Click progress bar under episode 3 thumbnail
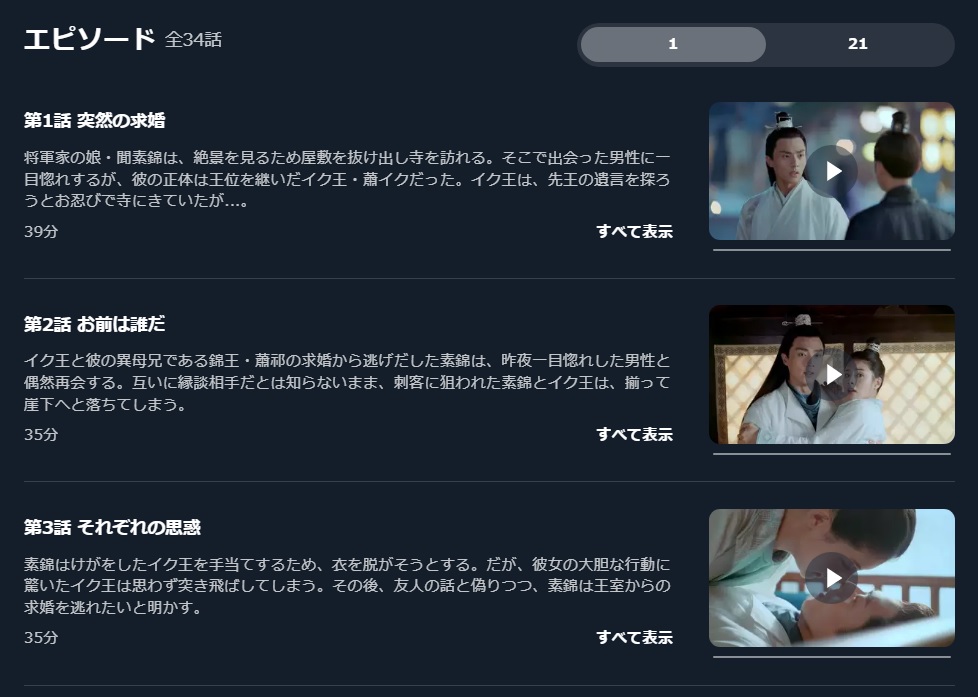Image resolution: width=978 pixels, height=697 pixels. [832, 657]
